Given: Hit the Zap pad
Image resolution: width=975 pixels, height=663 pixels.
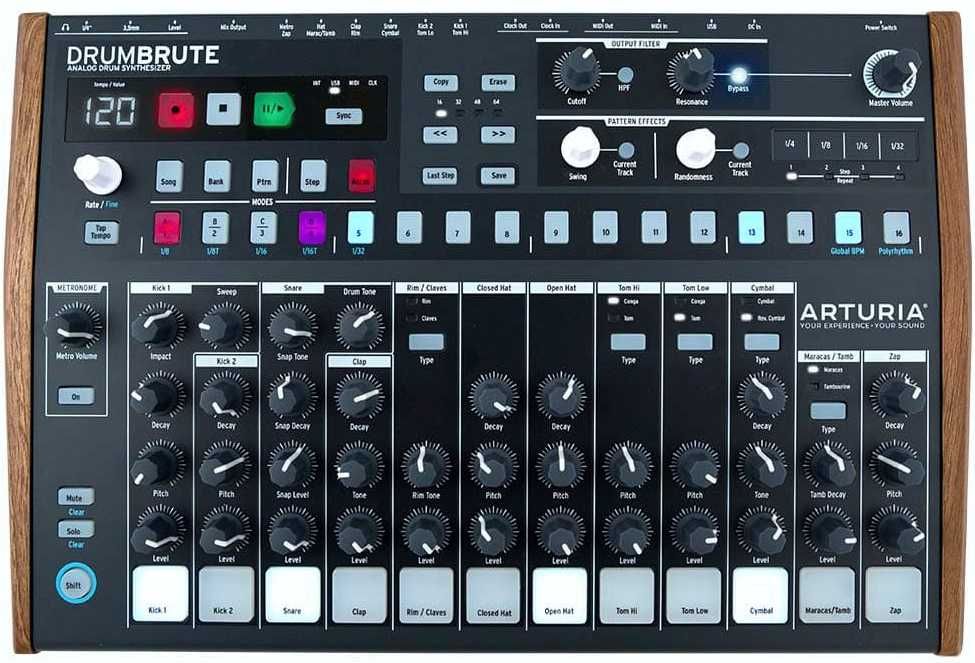Looking at the screenshot, I should pyautogui.click(x=894, y=594).
